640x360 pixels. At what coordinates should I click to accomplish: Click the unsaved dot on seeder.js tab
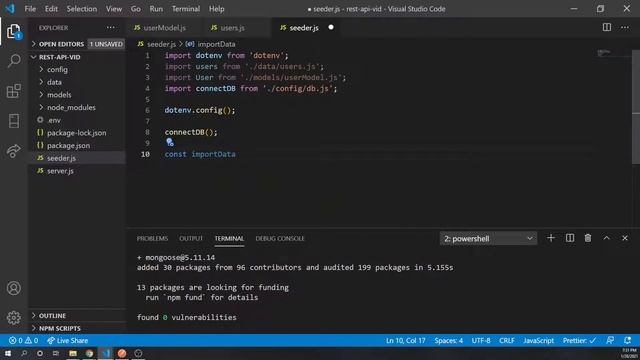tap(331, 27)
